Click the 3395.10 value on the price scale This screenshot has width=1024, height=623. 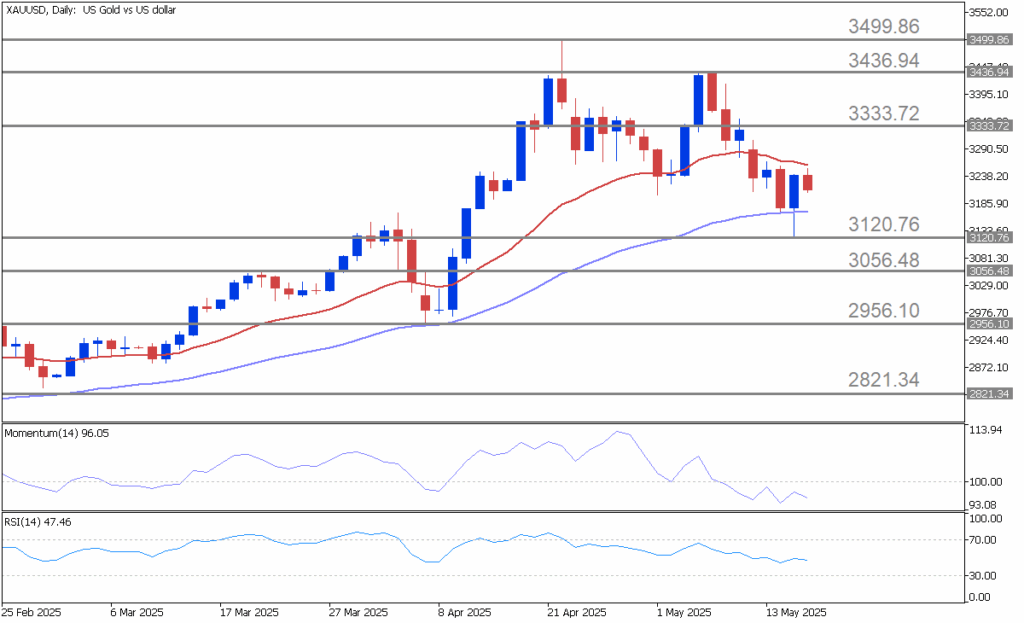[989, 95]
